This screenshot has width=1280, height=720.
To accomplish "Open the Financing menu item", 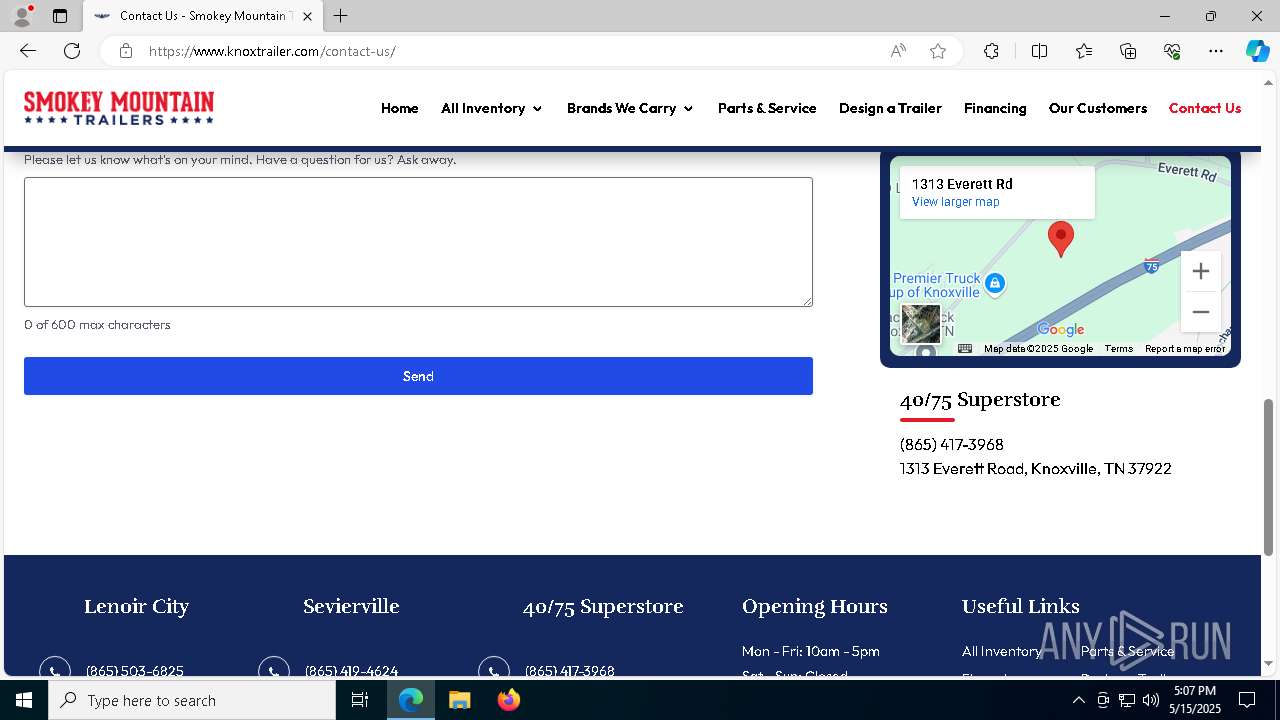I will 995,108.
